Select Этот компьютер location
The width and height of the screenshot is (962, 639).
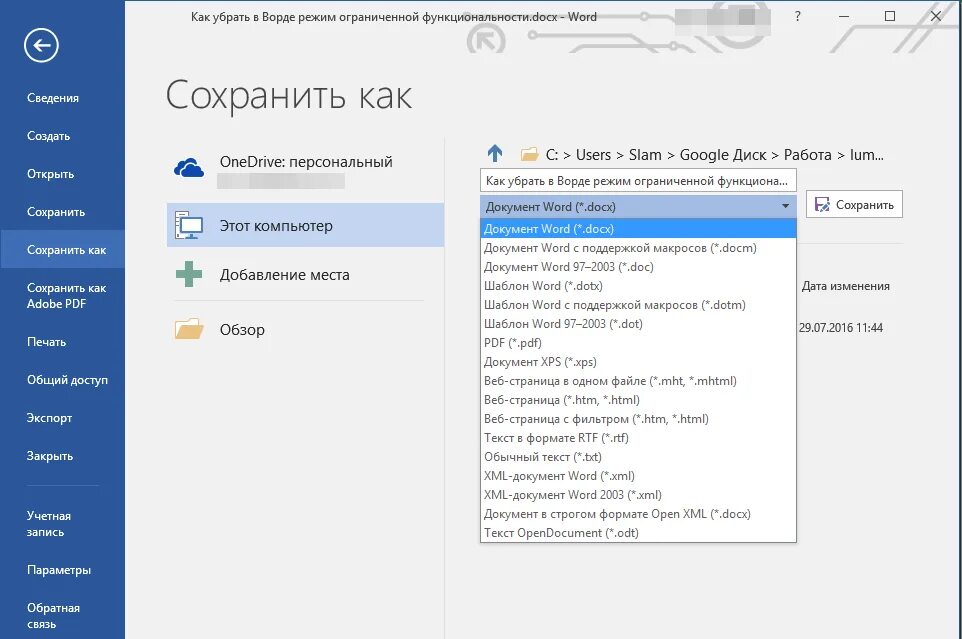(x=306, y=225)
